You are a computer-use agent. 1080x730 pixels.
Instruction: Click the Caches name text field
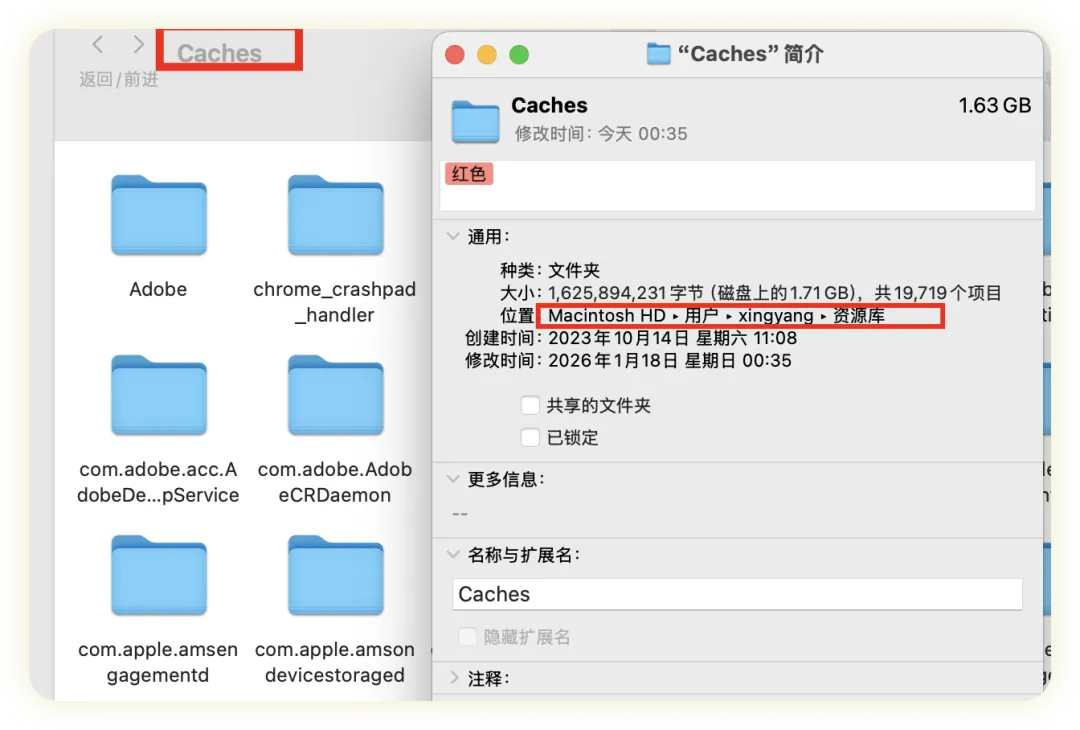click(x=737, y=594)
